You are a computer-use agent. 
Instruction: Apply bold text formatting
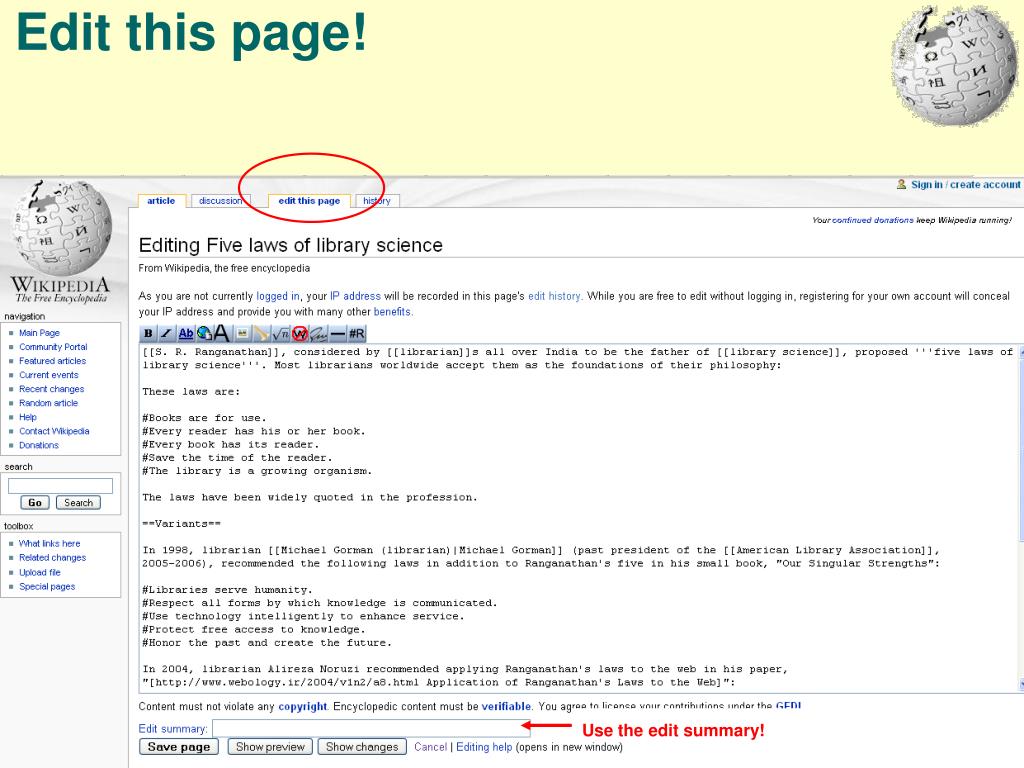tap(148, 334)
